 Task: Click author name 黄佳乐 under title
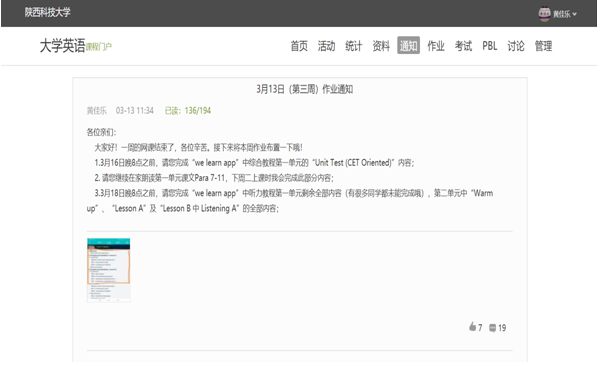point(97,110)
